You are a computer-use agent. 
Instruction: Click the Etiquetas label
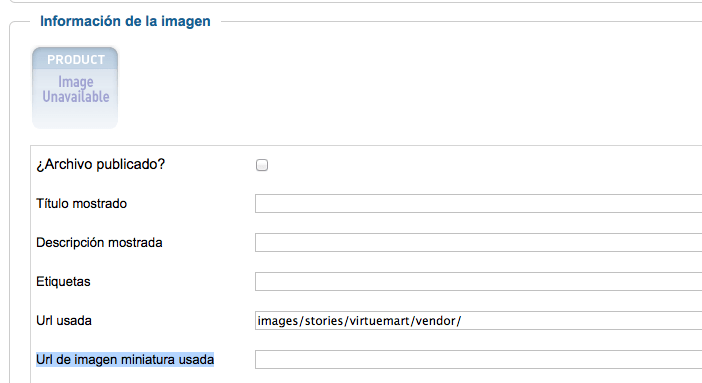pyautogui.click(x=63, y=281)
